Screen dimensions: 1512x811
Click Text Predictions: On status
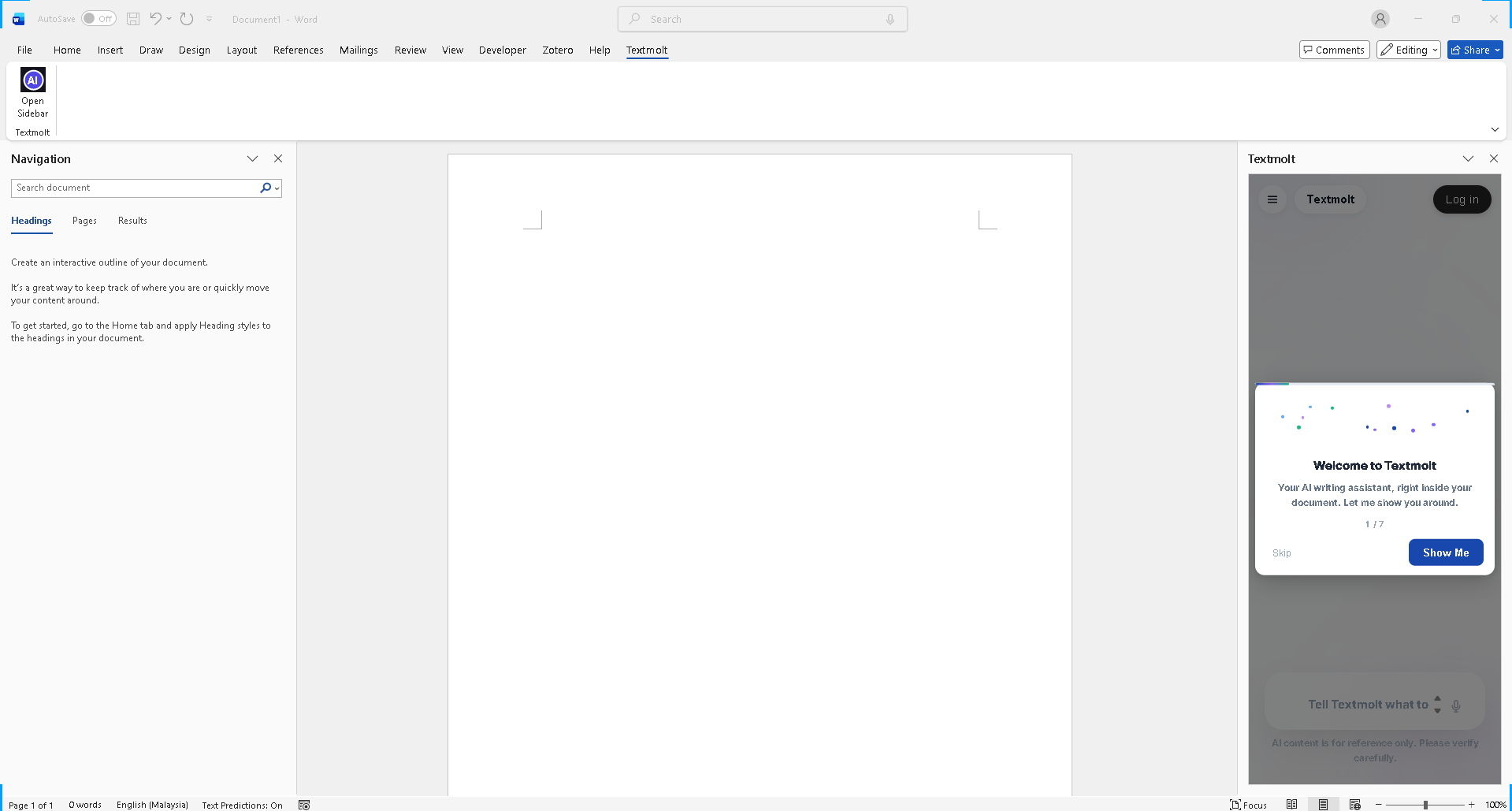tap(242, 805)
